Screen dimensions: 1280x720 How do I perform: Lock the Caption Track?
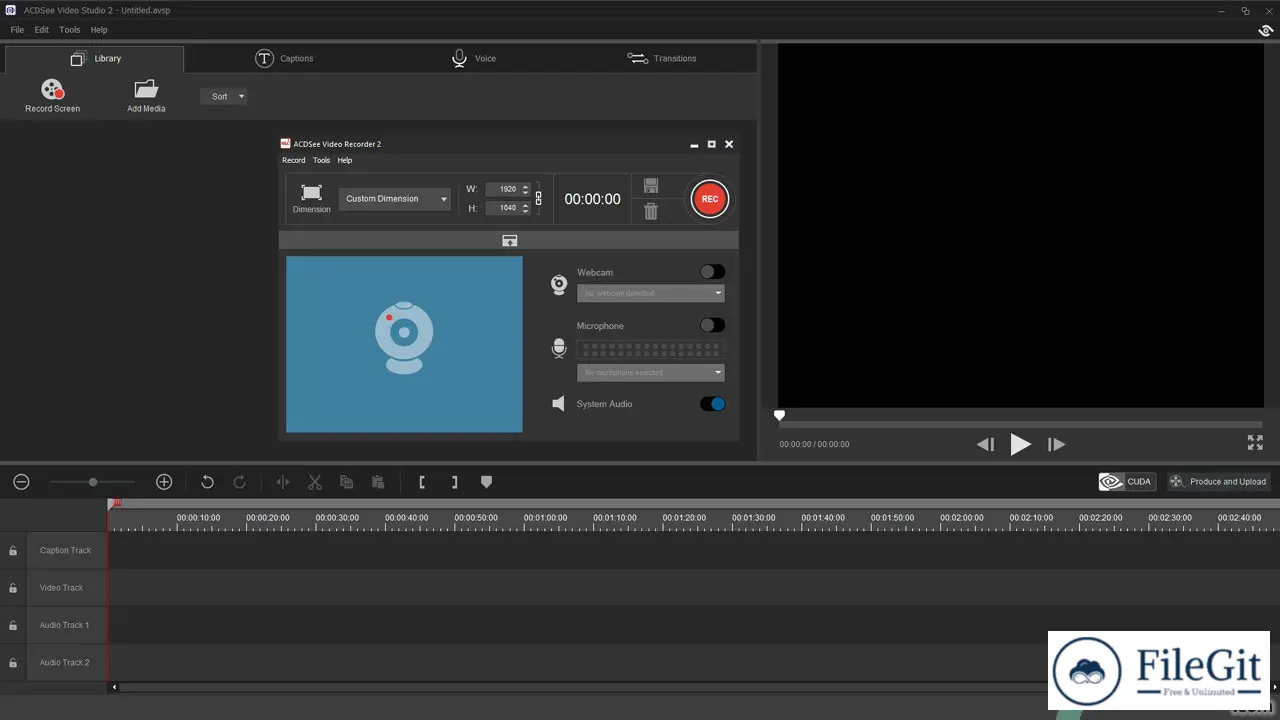click(x=13, y=551)
